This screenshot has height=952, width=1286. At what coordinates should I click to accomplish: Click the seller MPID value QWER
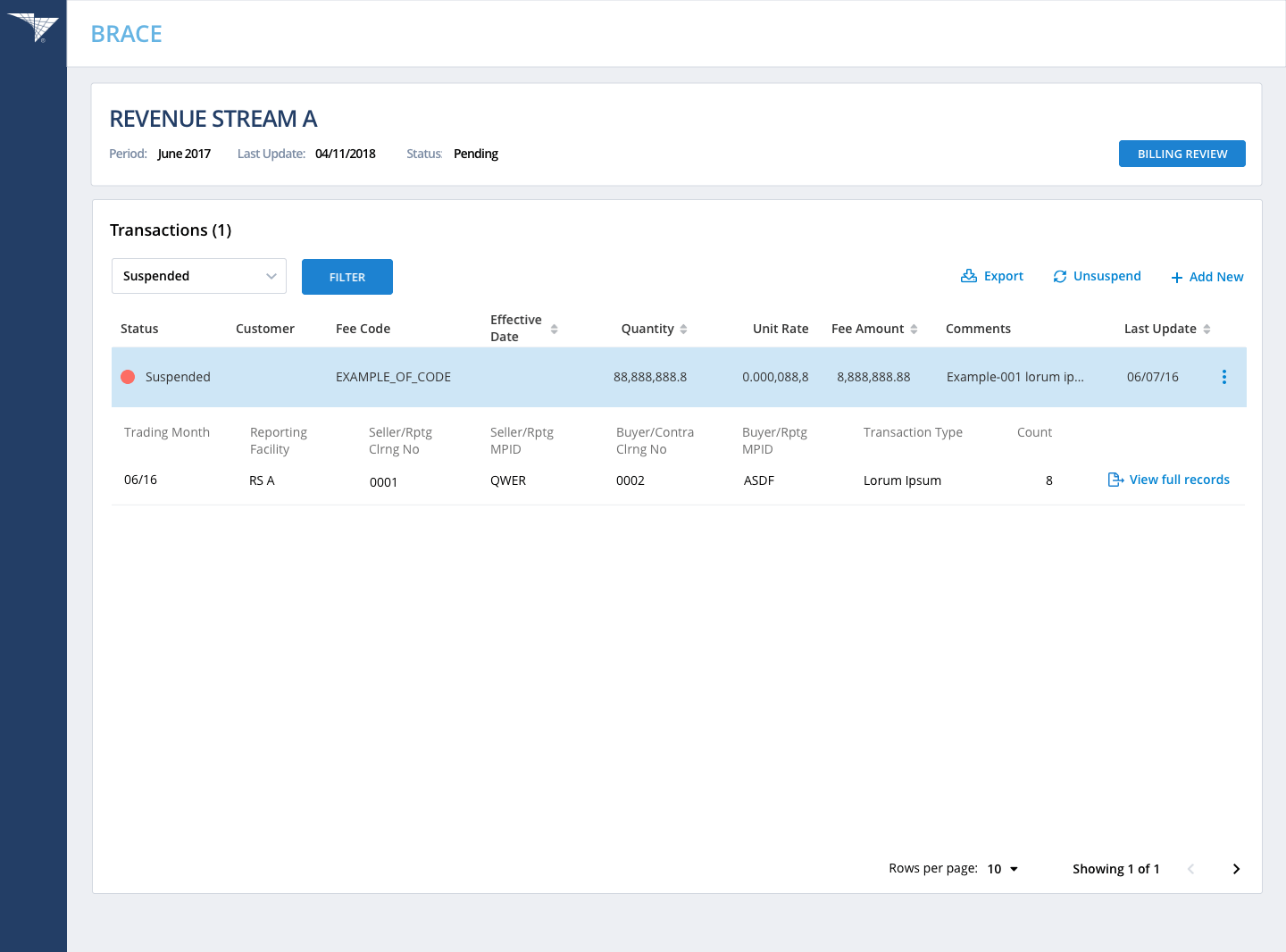(x=508, y=480)
